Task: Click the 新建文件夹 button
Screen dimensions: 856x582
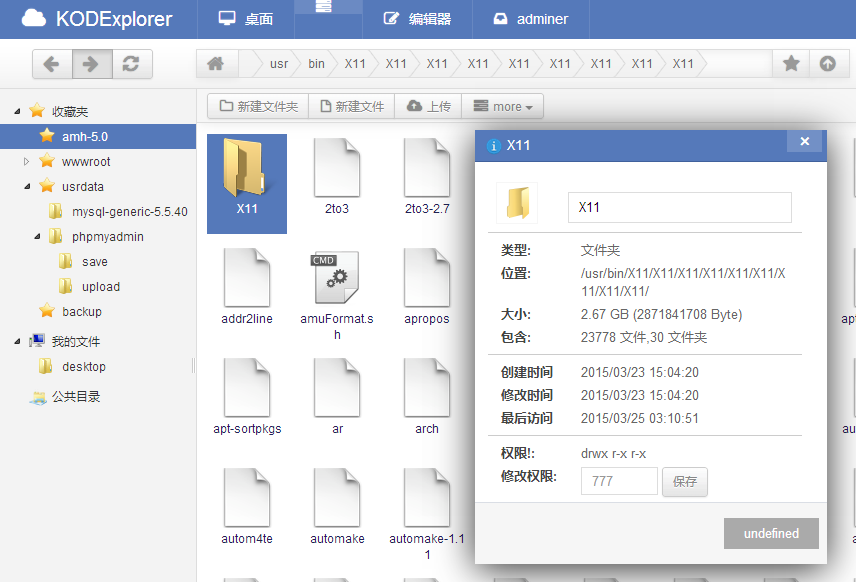Action: [258, 106]
